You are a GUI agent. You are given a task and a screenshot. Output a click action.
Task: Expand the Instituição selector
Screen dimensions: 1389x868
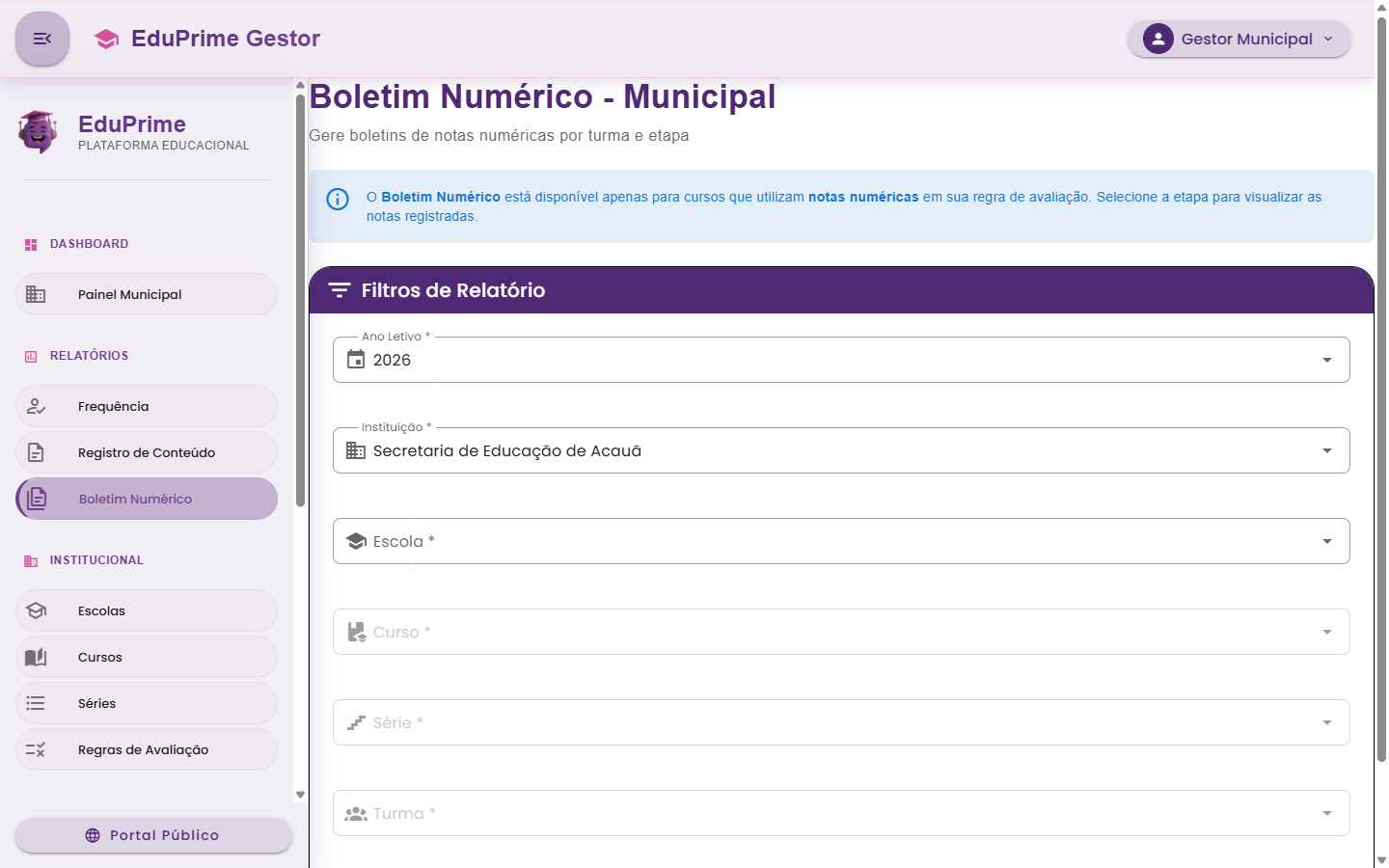pos(1328,449)
